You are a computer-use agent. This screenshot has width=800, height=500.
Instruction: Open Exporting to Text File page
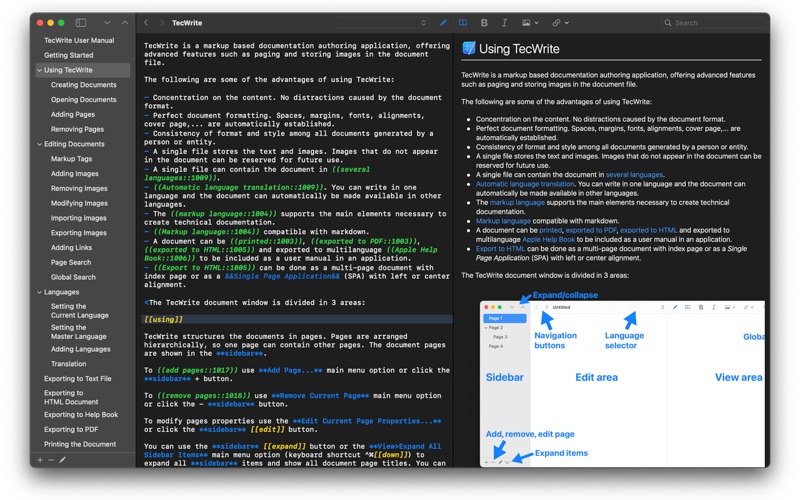click(x=78, y=379)
